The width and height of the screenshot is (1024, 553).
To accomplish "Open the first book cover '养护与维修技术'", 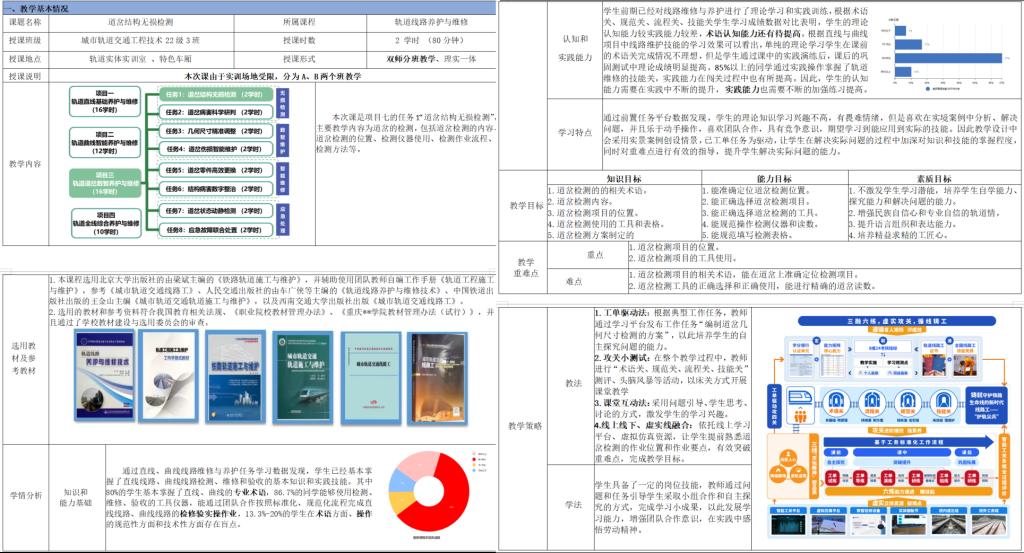I will tap(104, 375).
